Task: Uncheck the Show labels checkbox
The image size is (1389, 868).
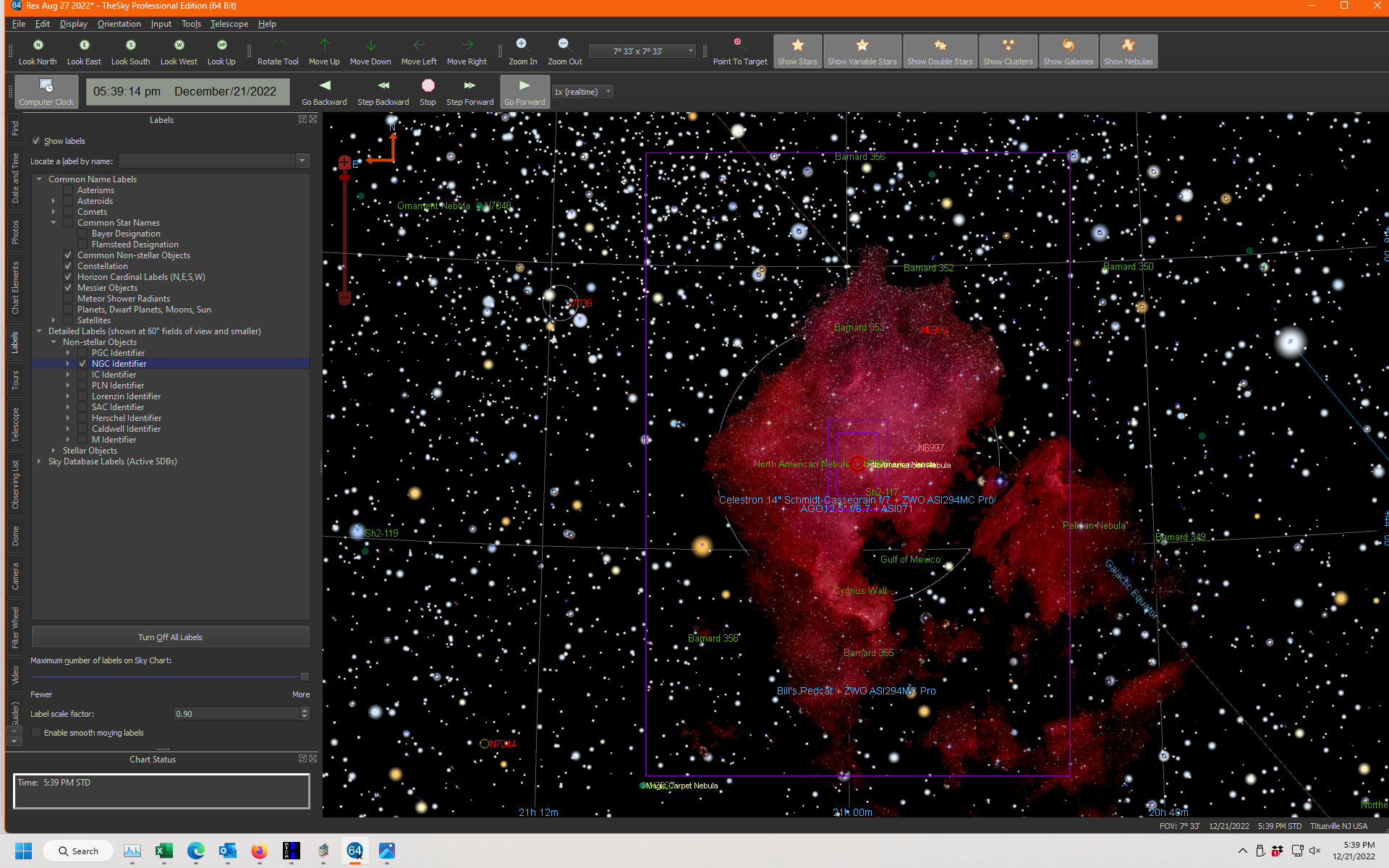Action: point(36,141)
